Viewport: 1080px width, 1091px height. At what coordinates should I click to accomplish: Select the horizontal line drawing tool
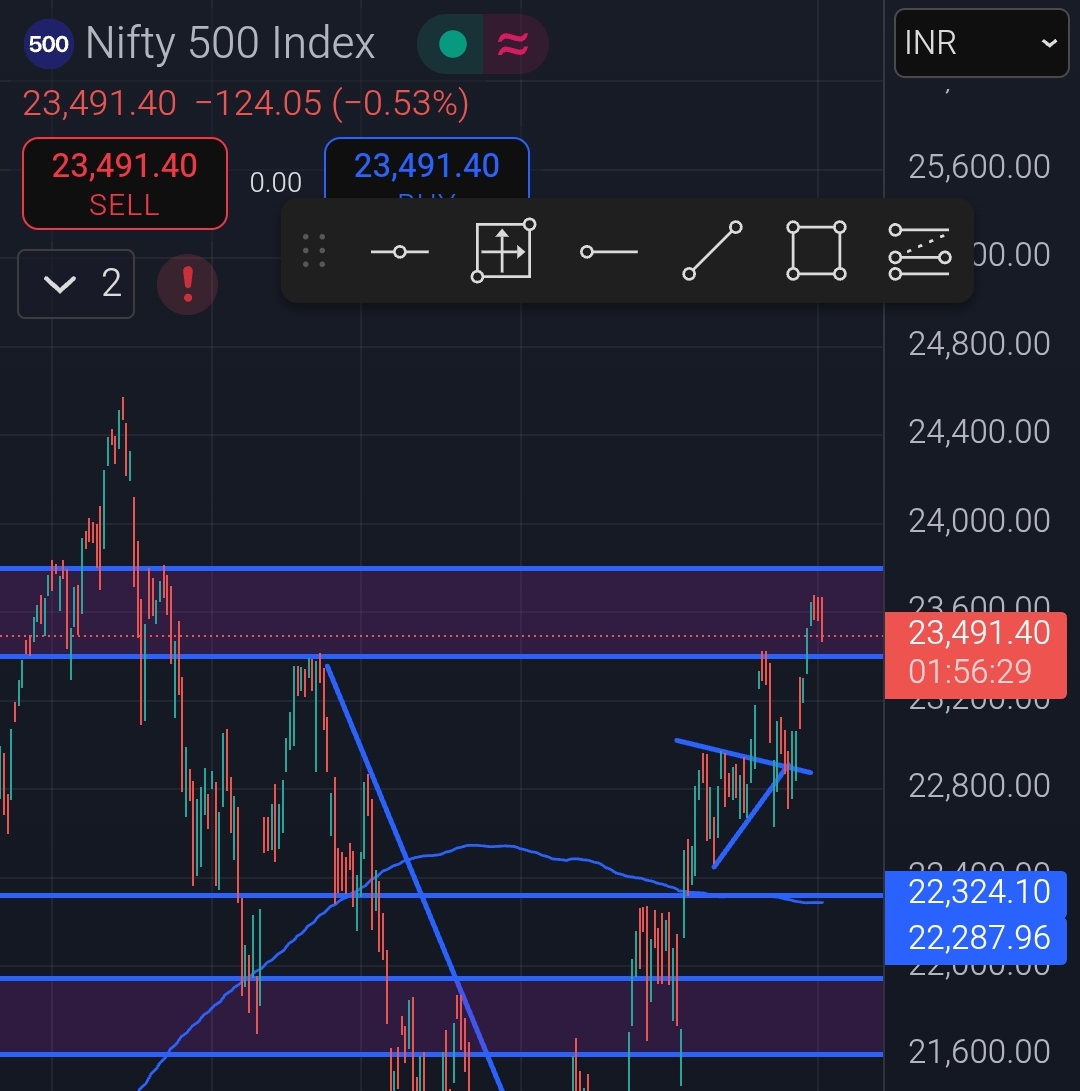(399, 251)
